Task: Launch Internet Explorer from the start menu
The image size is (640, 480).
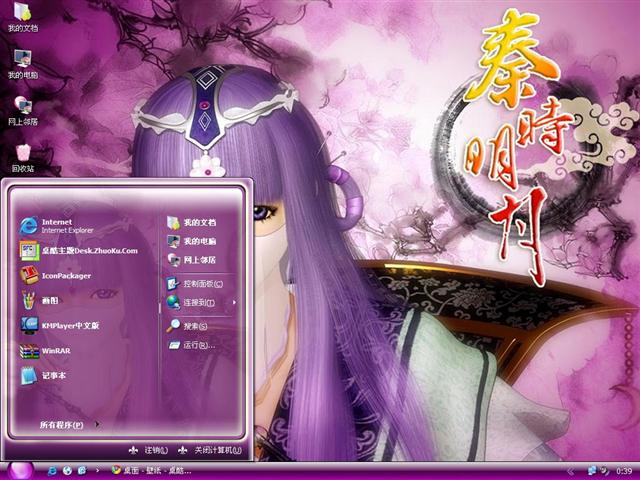Action: 57,226
